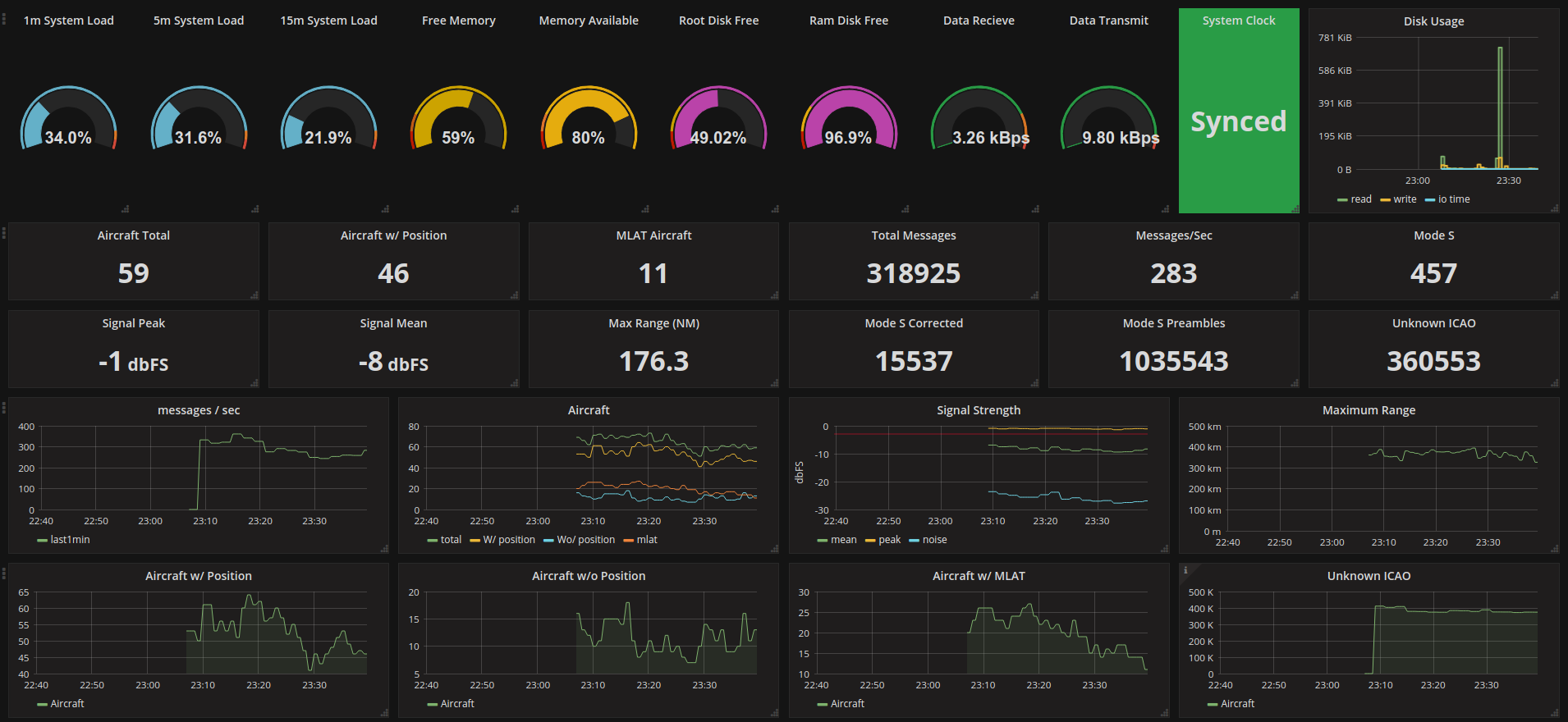Click row handle dots beside Aircraft Total panel

pos(4,234)
